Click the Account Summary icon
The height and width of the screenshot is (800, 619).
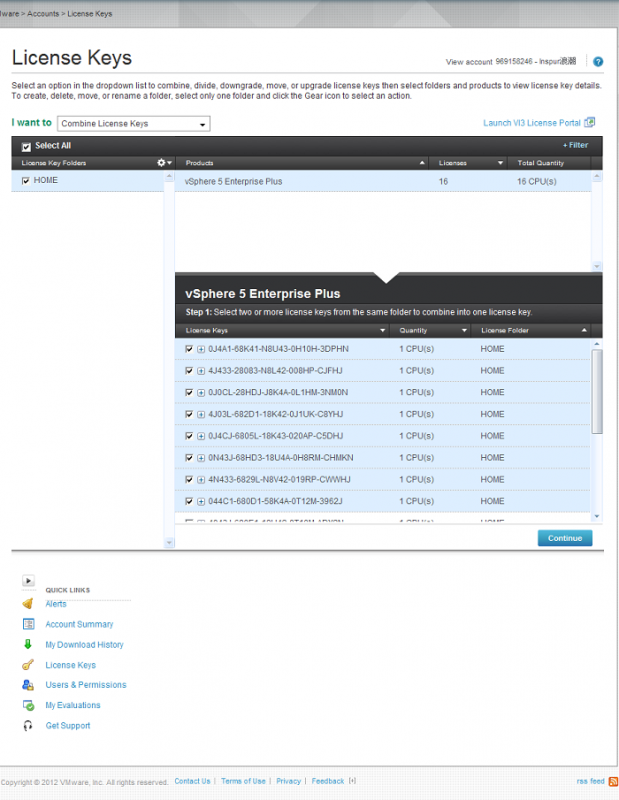pos(28,624)
